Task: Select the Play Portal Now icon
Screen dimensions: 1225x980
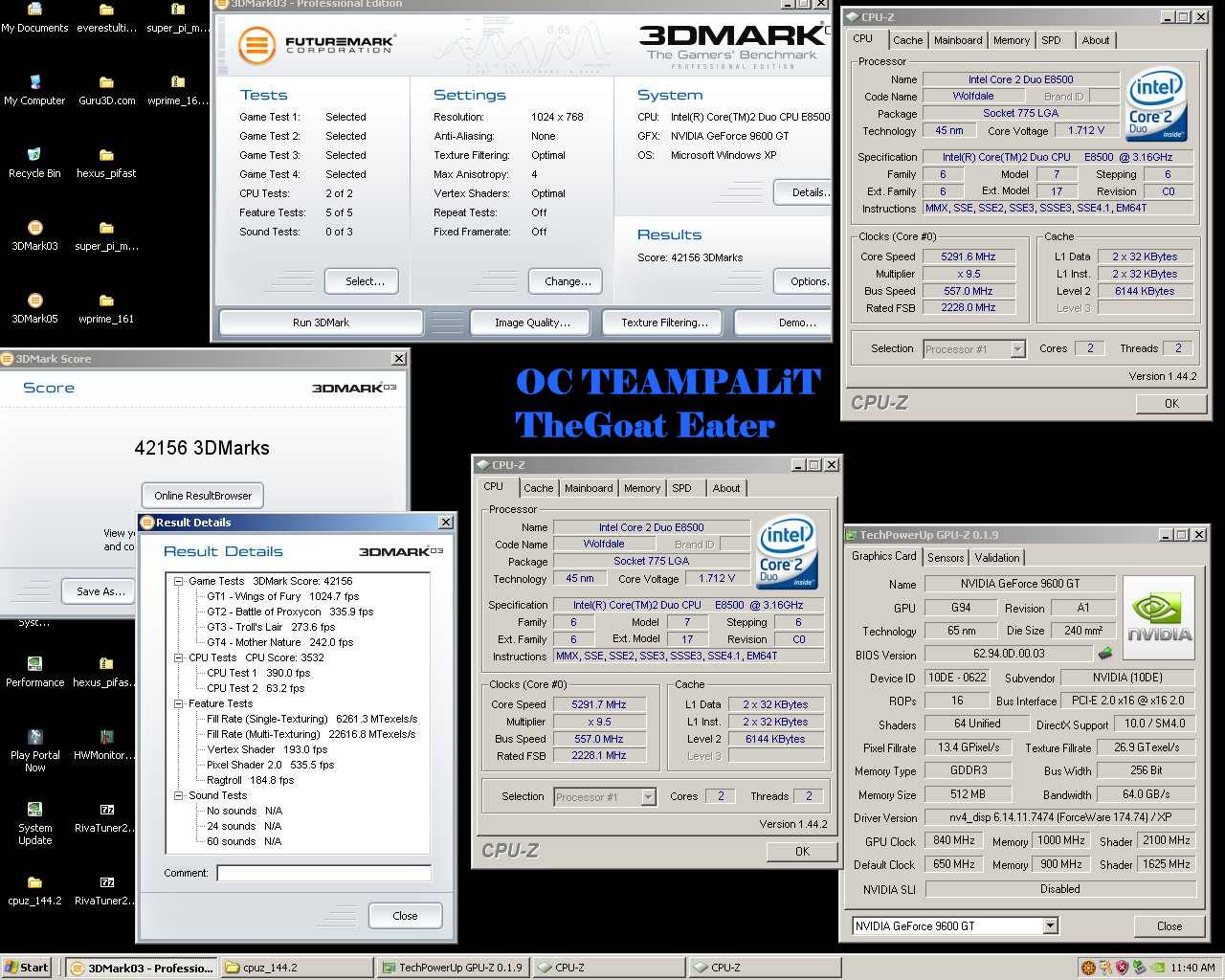Action: (34, 750)
